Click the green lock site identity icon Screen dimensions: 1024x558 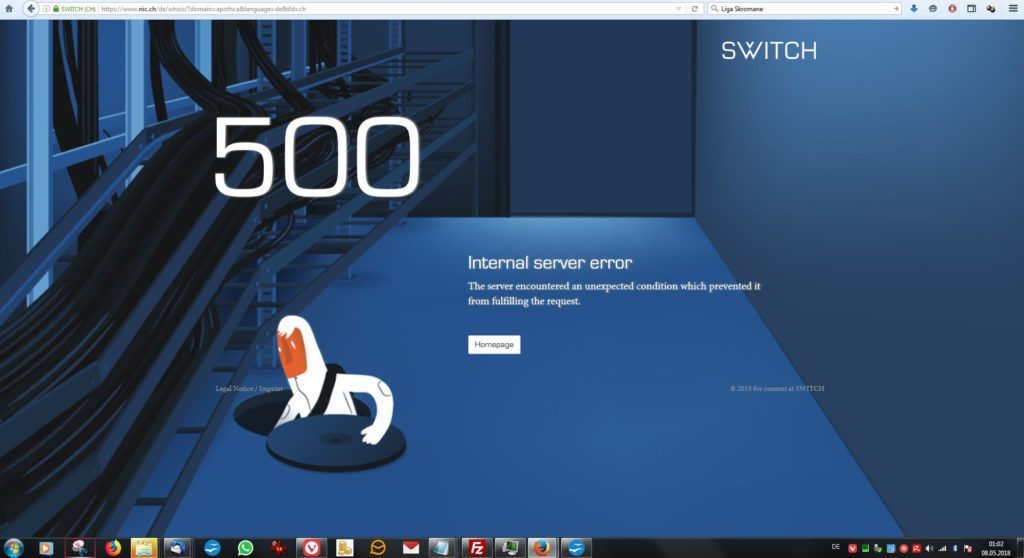pyautogui.click(x=56, y=8)
